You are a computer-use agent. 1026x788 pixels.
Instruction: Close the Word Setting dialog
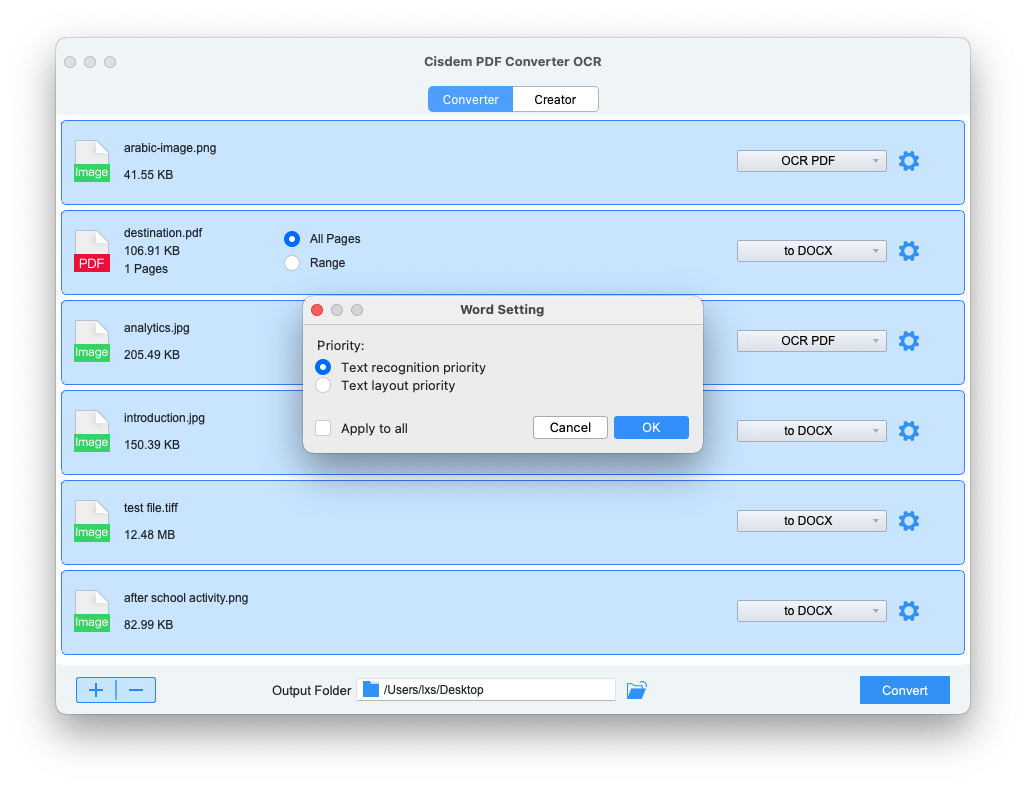[x=317, y=310]
